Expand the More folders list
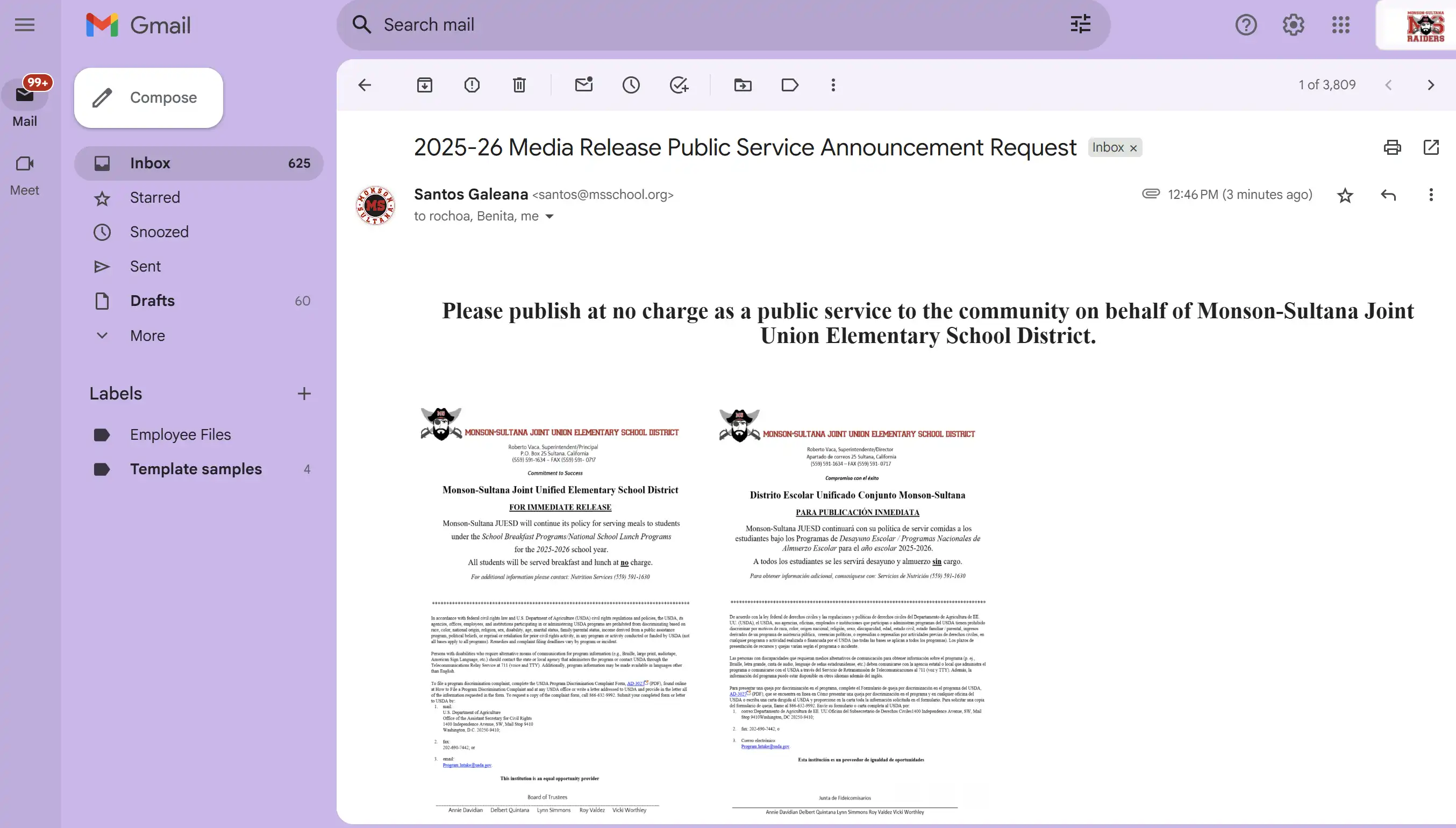Image resolution: width=1456 pixels, height=828 pixels. tap(198, 336)
